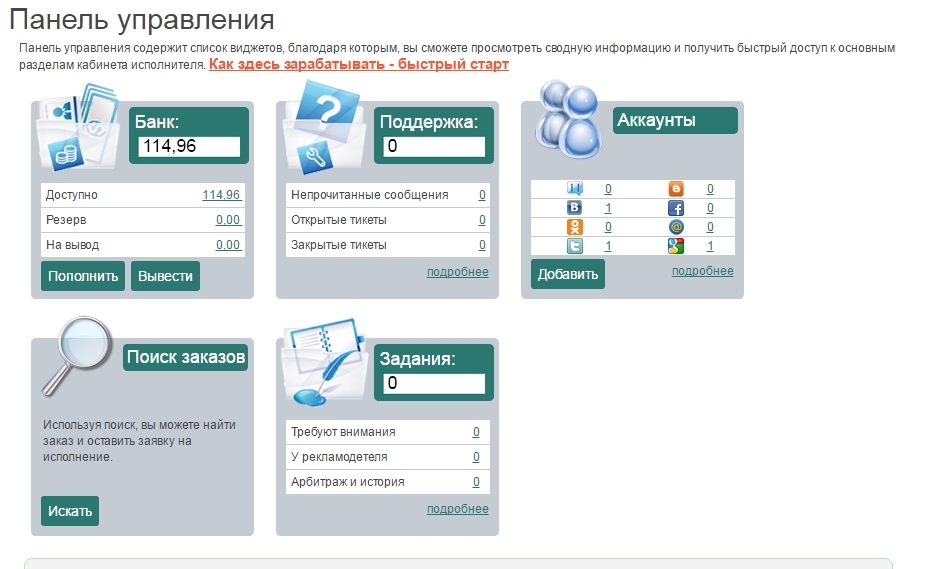
Task: Click the blue speech bubble account icon
Action: (575, 189)
